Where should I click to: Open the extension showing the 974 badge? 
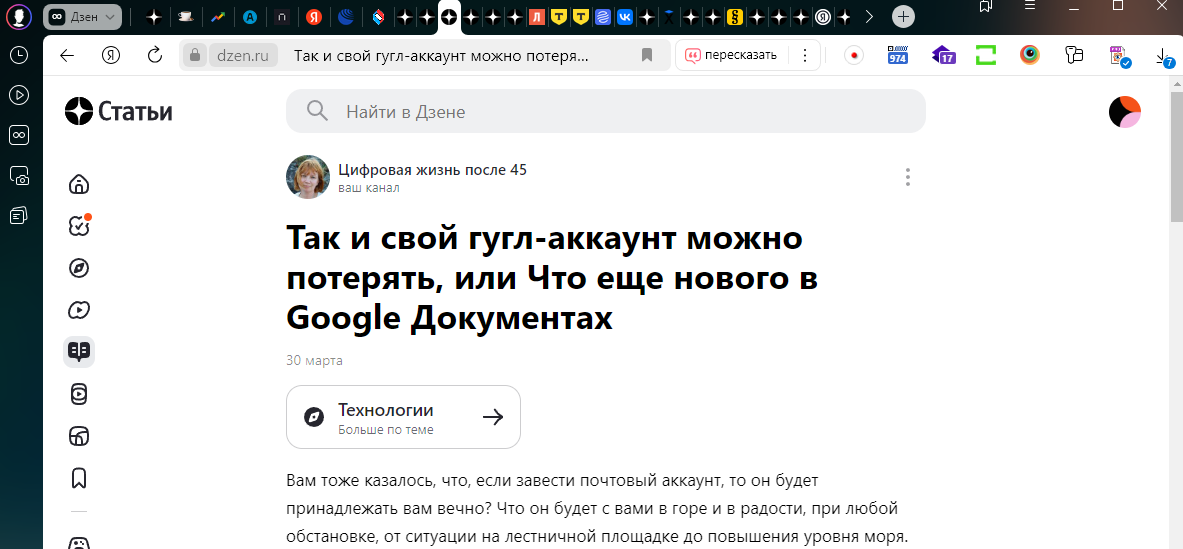click(x=898, y=56)
